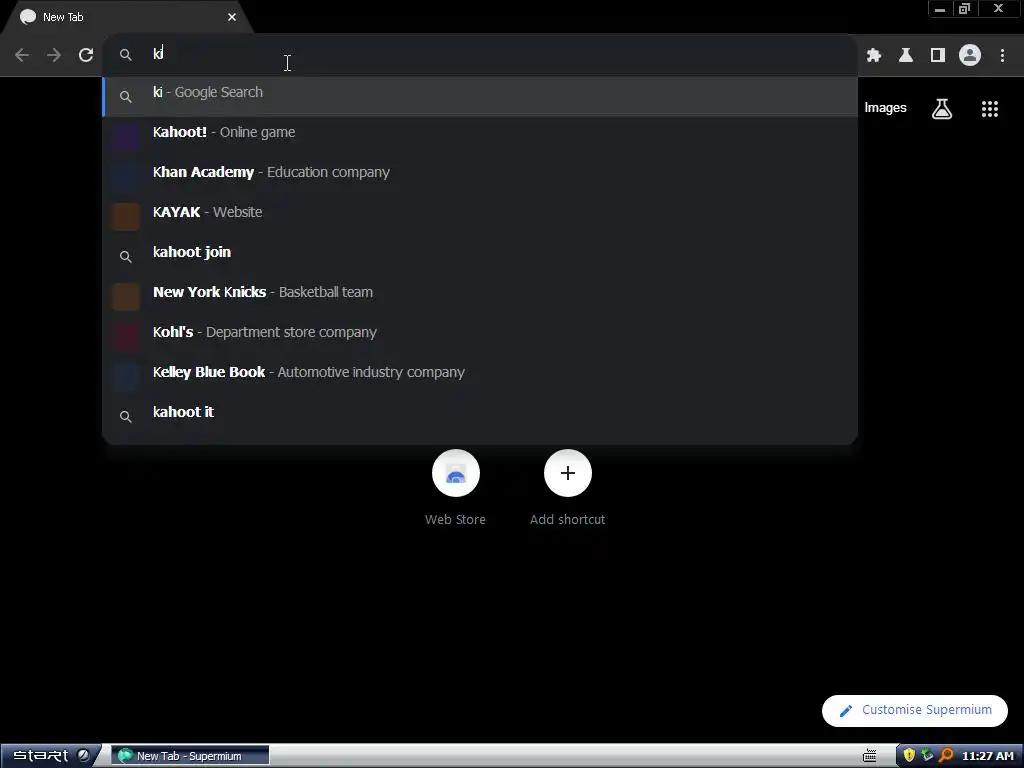Open Customise Supermium
The width and height of the screenshot is (1024, 768).
[x=914, y=711]
